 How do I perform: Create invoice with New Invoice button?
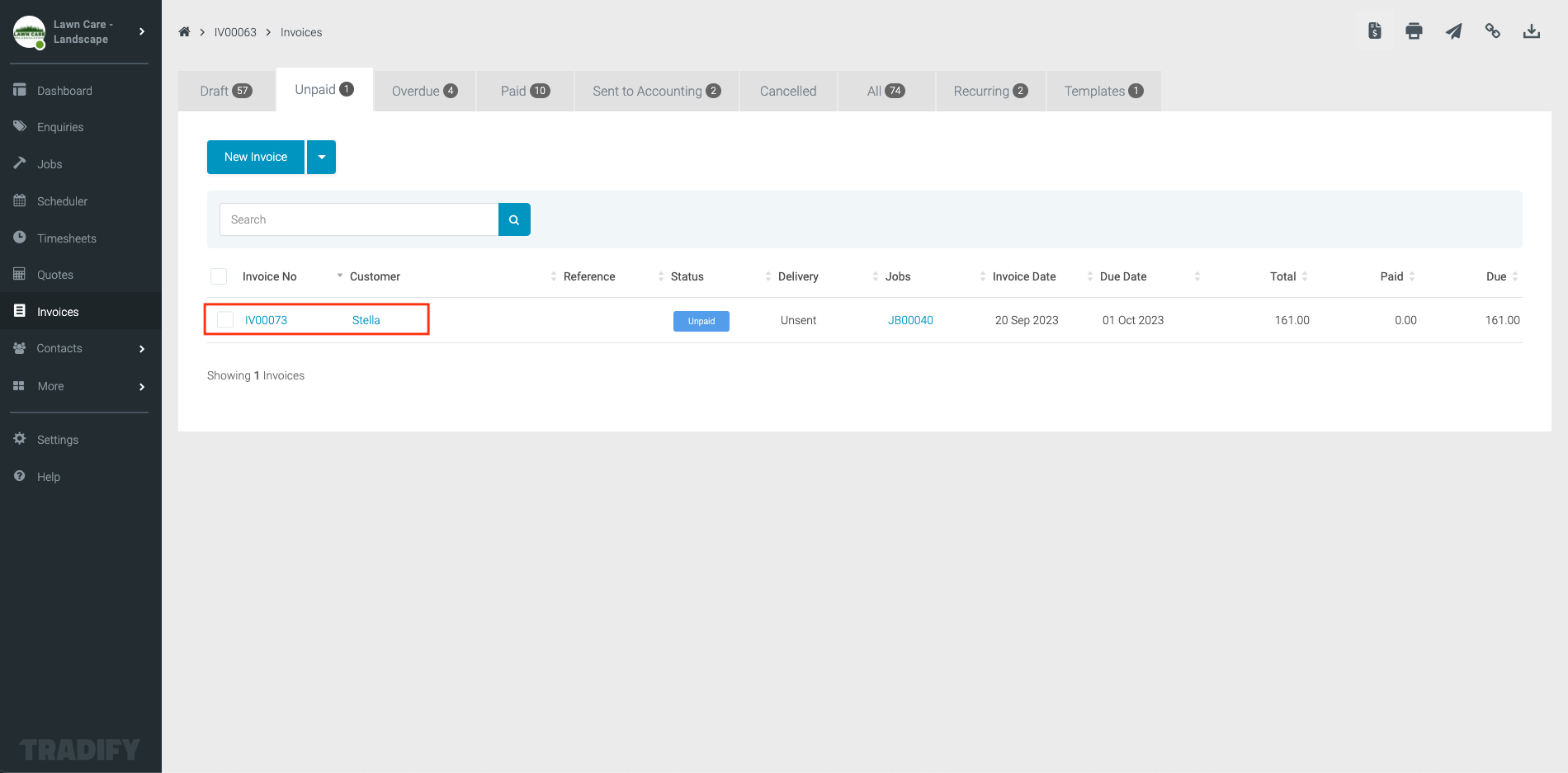coord(255,157)
